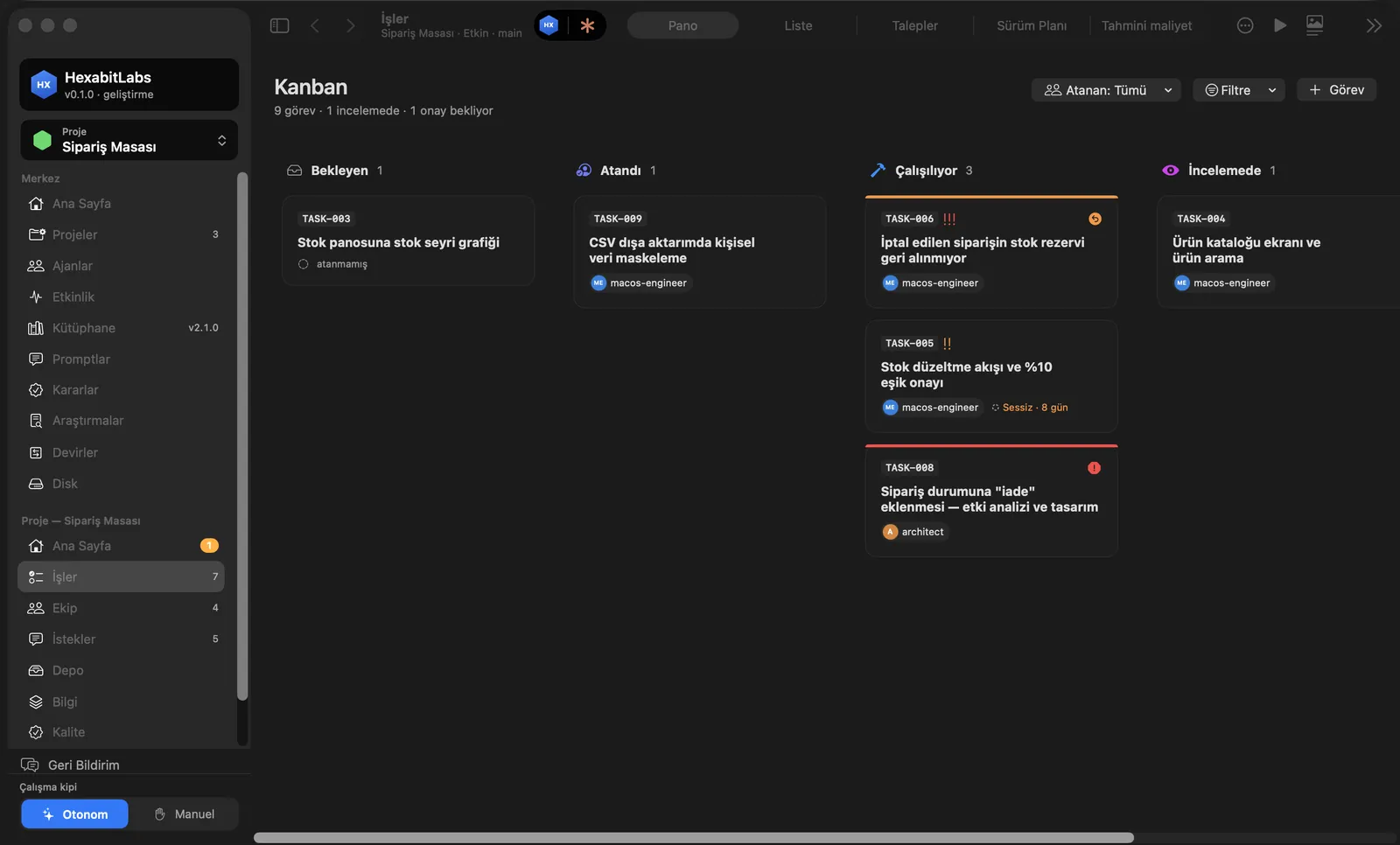
Task: Switch to the Tahmini maliyet tab
Action: click(1146, 25)
